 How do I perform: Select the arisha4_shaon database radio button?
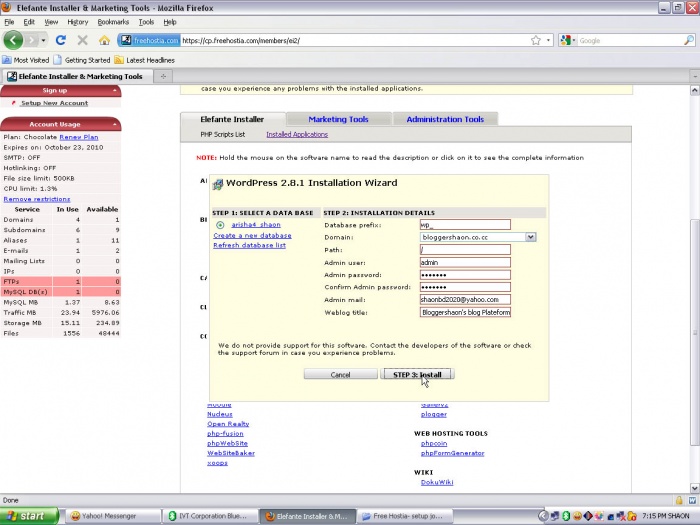coord(220,225)
